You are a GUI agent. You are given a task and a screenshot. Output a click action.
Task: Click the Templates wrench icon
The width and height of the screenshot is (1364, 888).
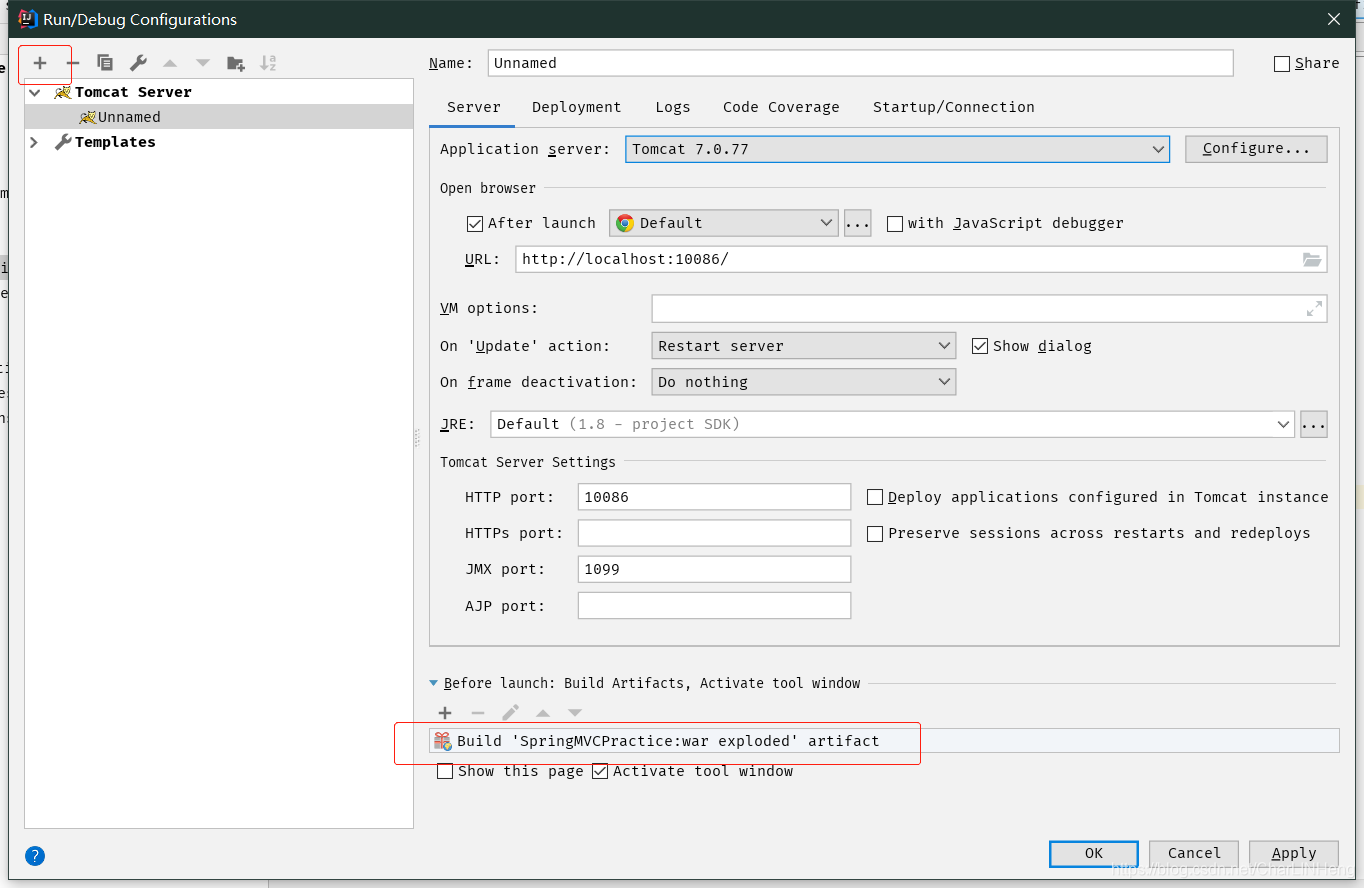(63, 142)
